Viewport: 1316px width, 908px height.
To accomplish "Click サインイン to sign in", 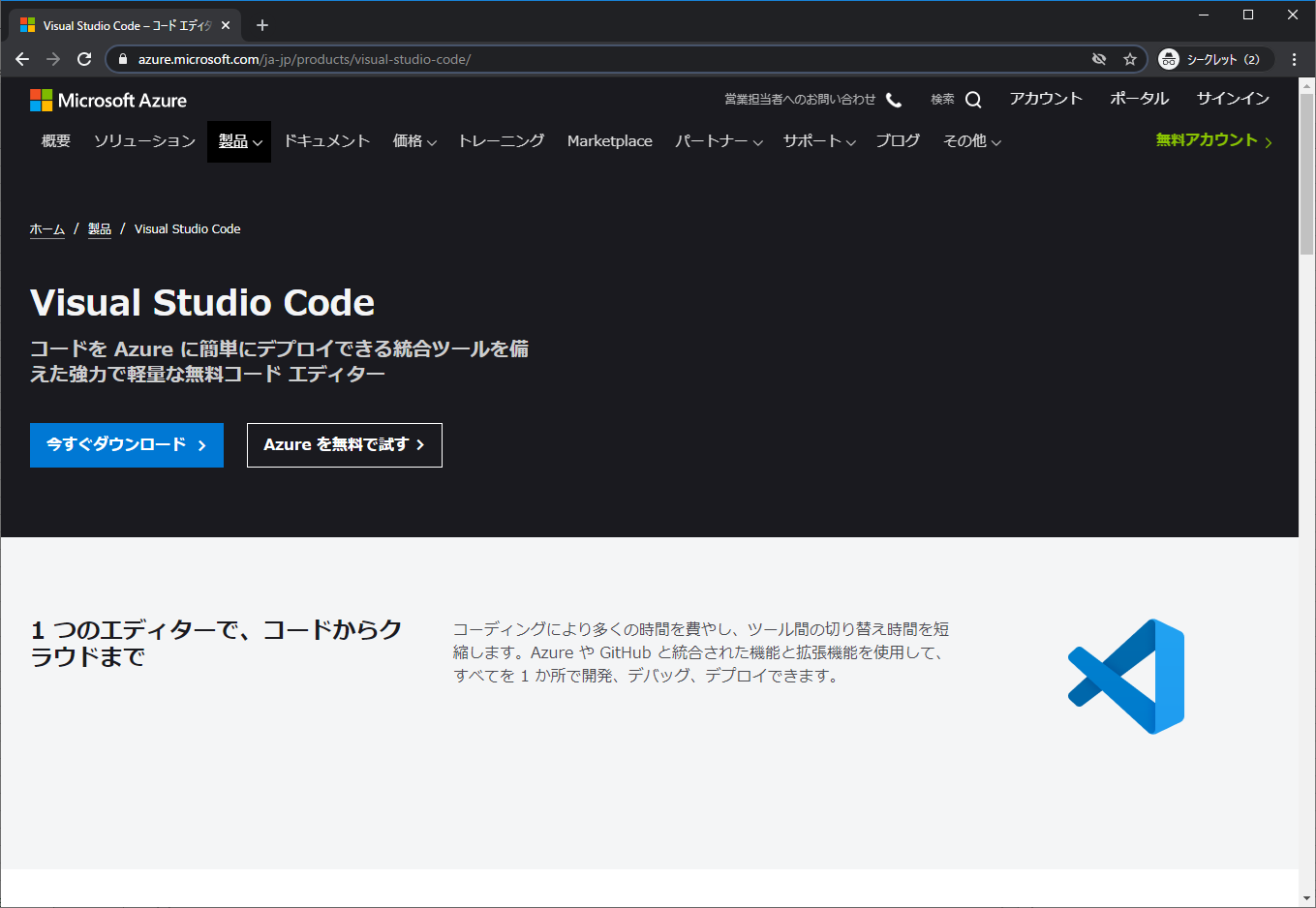I will [x=1233, y=99].
